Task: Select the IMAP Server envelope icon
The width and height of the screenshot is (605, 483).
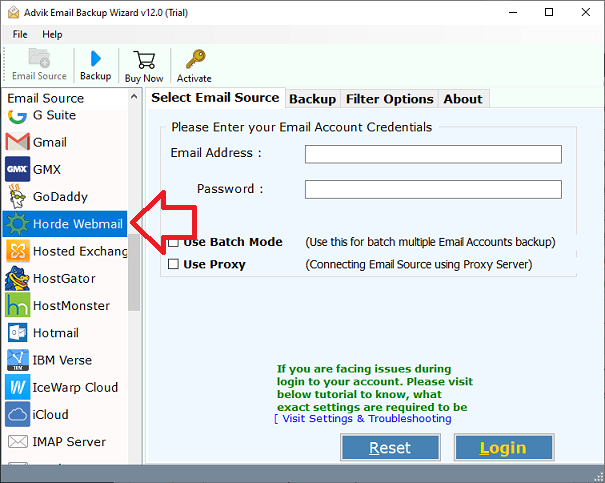Action: pyautogui.click(x=17, y=441)
